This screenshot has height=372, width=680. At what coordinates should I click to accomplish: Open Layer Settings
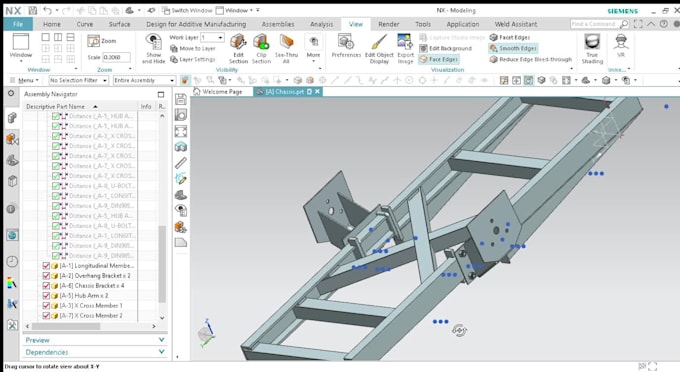point(193,59)
